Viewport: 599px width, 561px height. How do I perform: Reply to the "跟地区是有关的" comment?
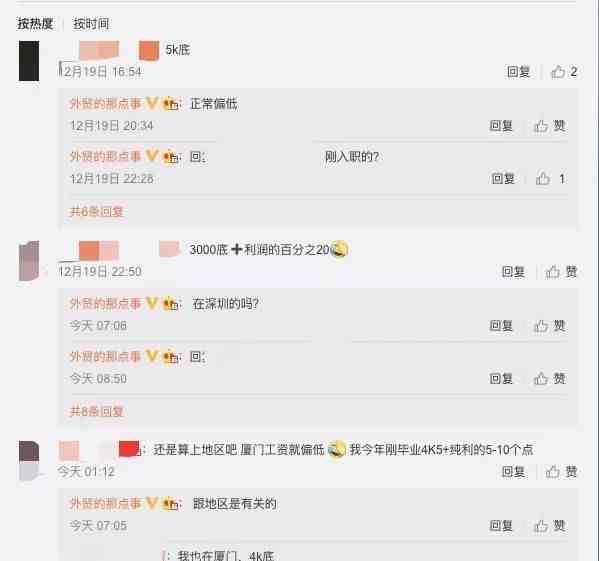click(x=501, y=526)
